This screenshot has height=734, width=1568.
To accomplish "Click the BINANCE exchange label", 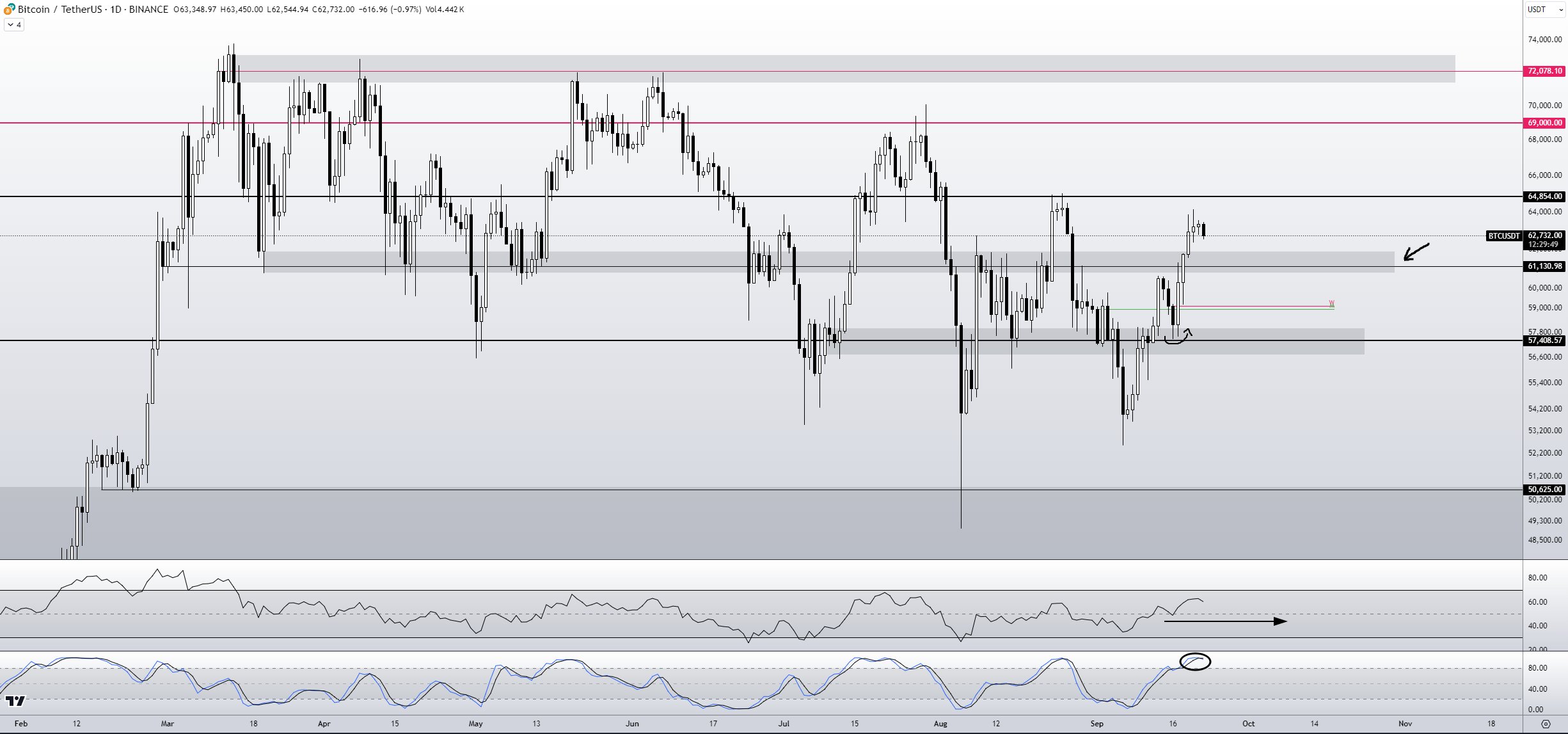I will tap(148, 10).
